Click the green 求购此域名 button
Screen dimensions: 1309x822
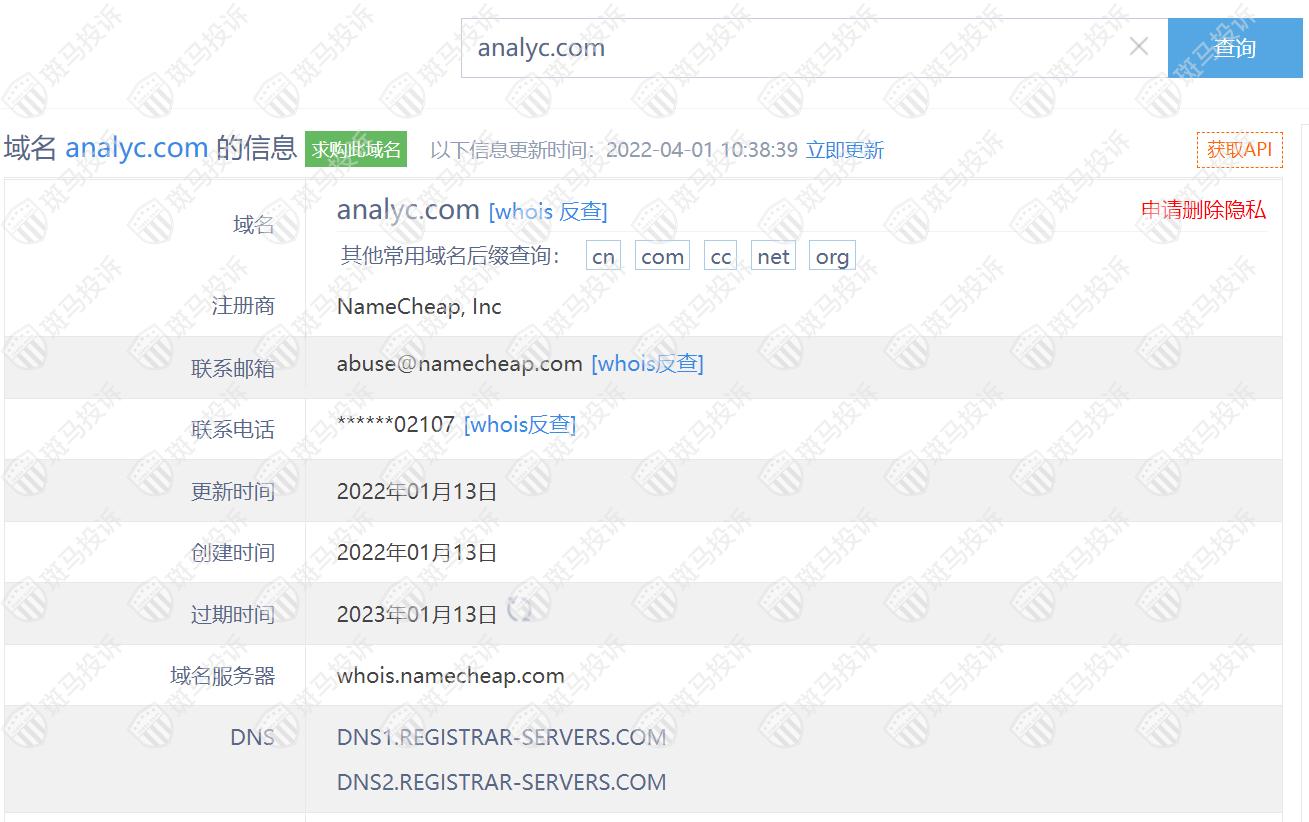click(x=356, y=150)
